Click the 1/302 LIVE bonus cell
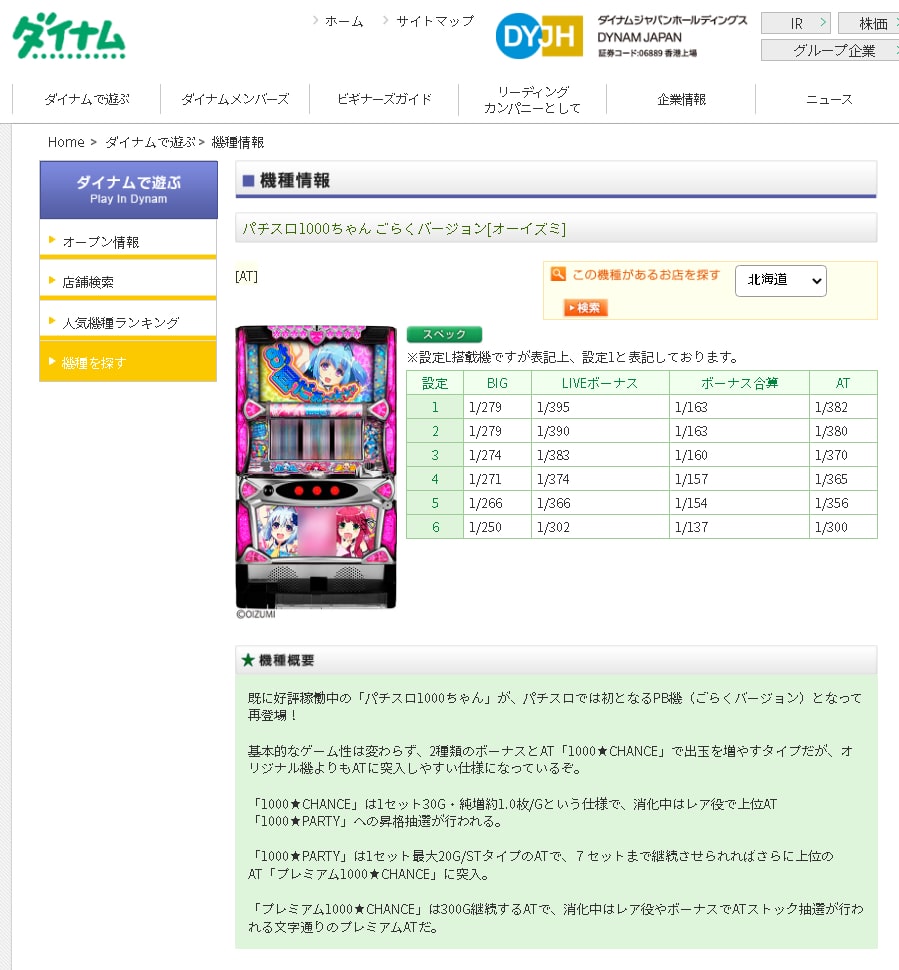Screen dimensions: 899x970 pyautogui.click(x=600, y=527)
